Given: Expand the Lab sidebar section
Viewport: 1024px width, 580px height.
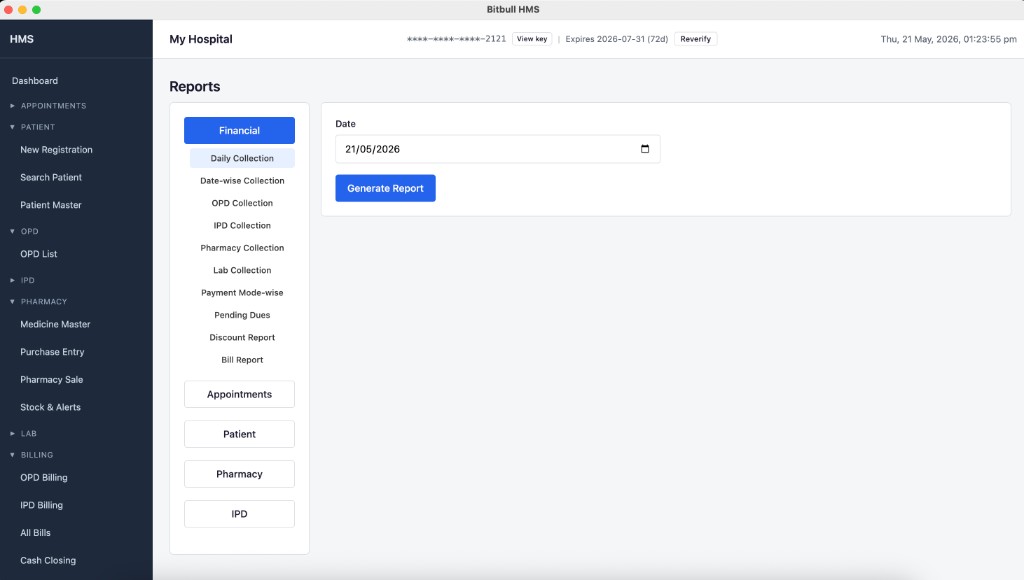Looking at the screenshot, I should [x=23, y=434].
